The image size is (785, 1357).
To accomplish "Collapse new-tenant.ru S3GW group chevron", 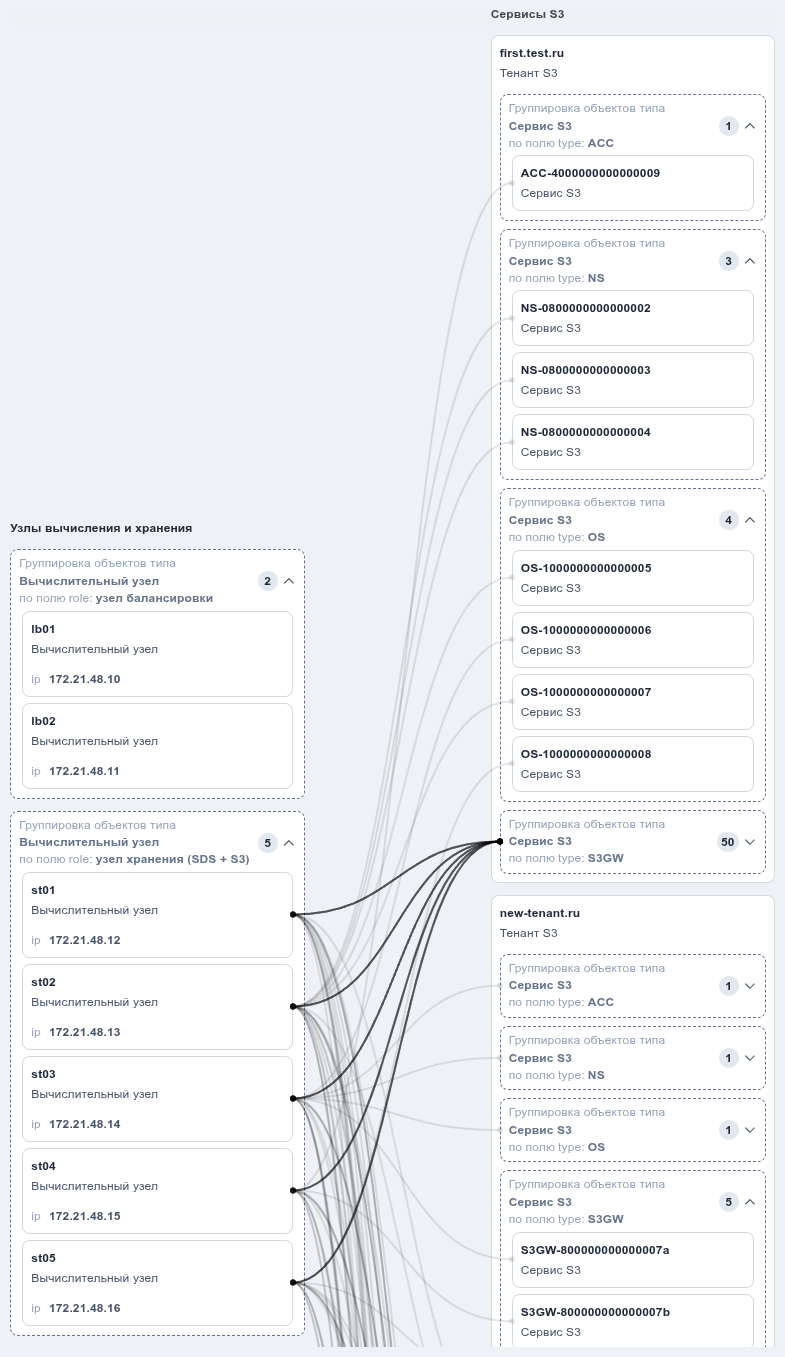I will [x=750, y=1202].
